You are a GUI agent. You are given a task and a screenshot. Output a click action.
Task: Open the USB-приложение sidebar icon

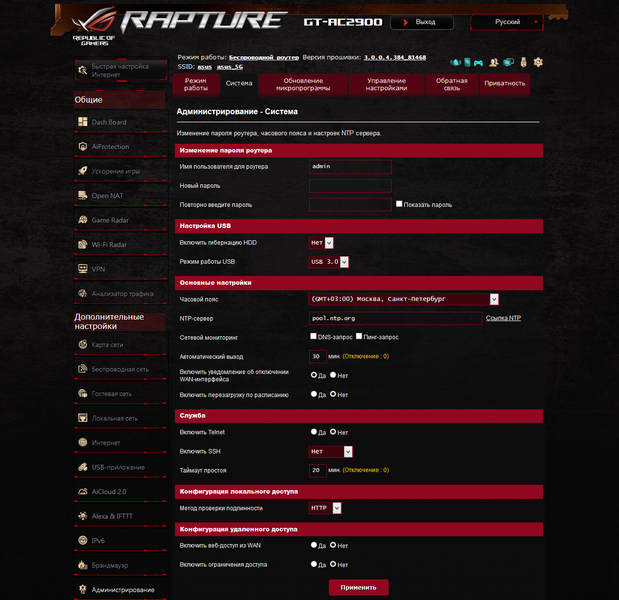[83, 467]
